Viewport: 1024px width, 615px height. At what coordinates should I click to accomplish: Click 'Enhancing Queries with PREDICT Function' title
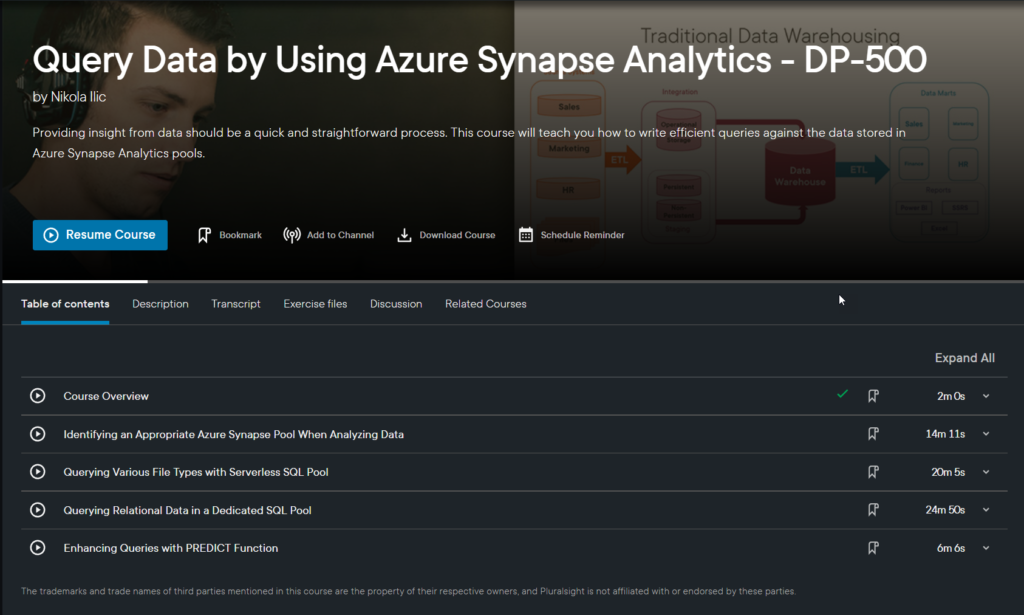[170, 548]
